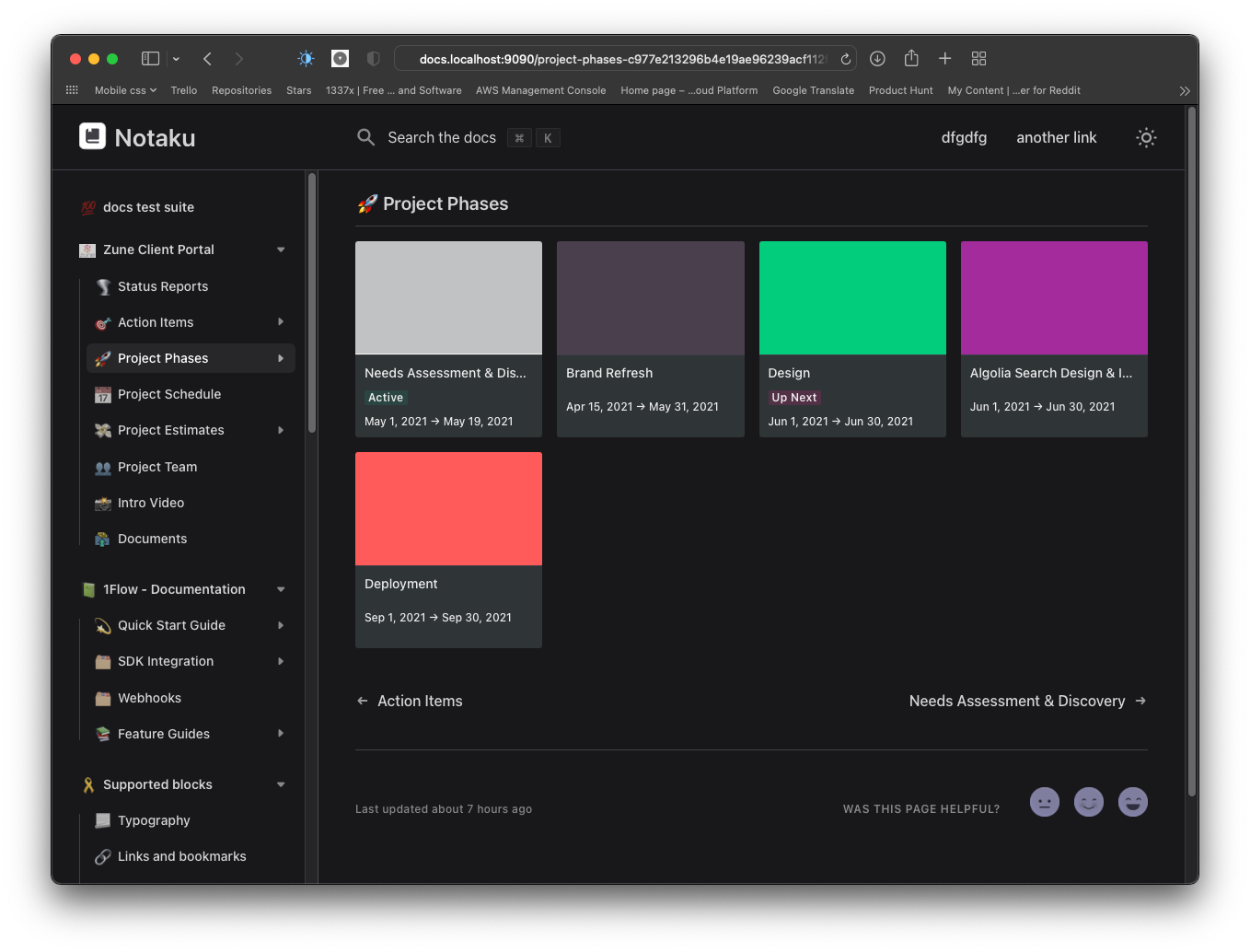This screenshot has width=1250, height=952.
Task: Open the green Design card cover
Action: click(852, 297)
